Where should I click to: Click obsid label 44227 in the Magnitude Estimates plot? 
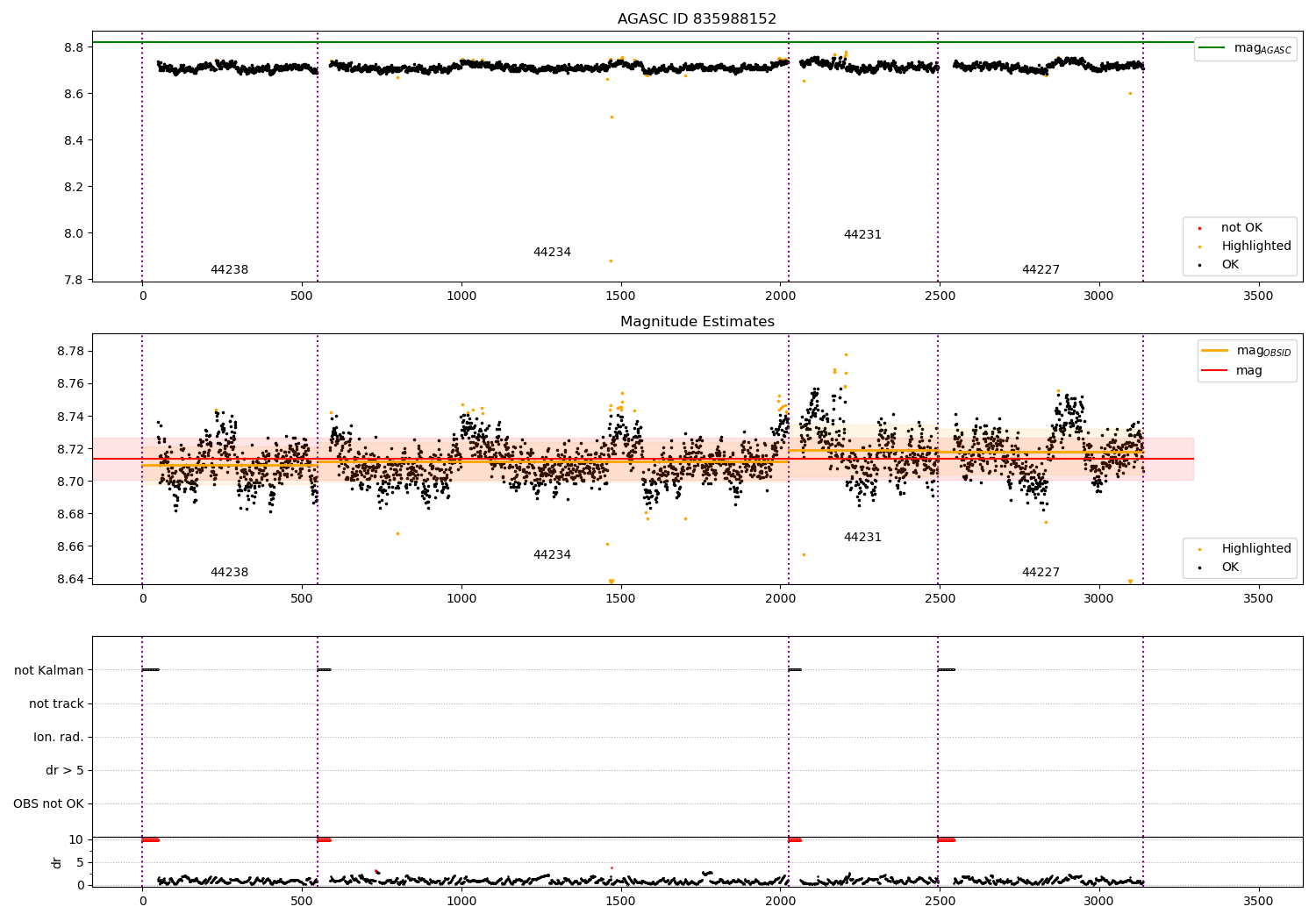click(1041, 572)
